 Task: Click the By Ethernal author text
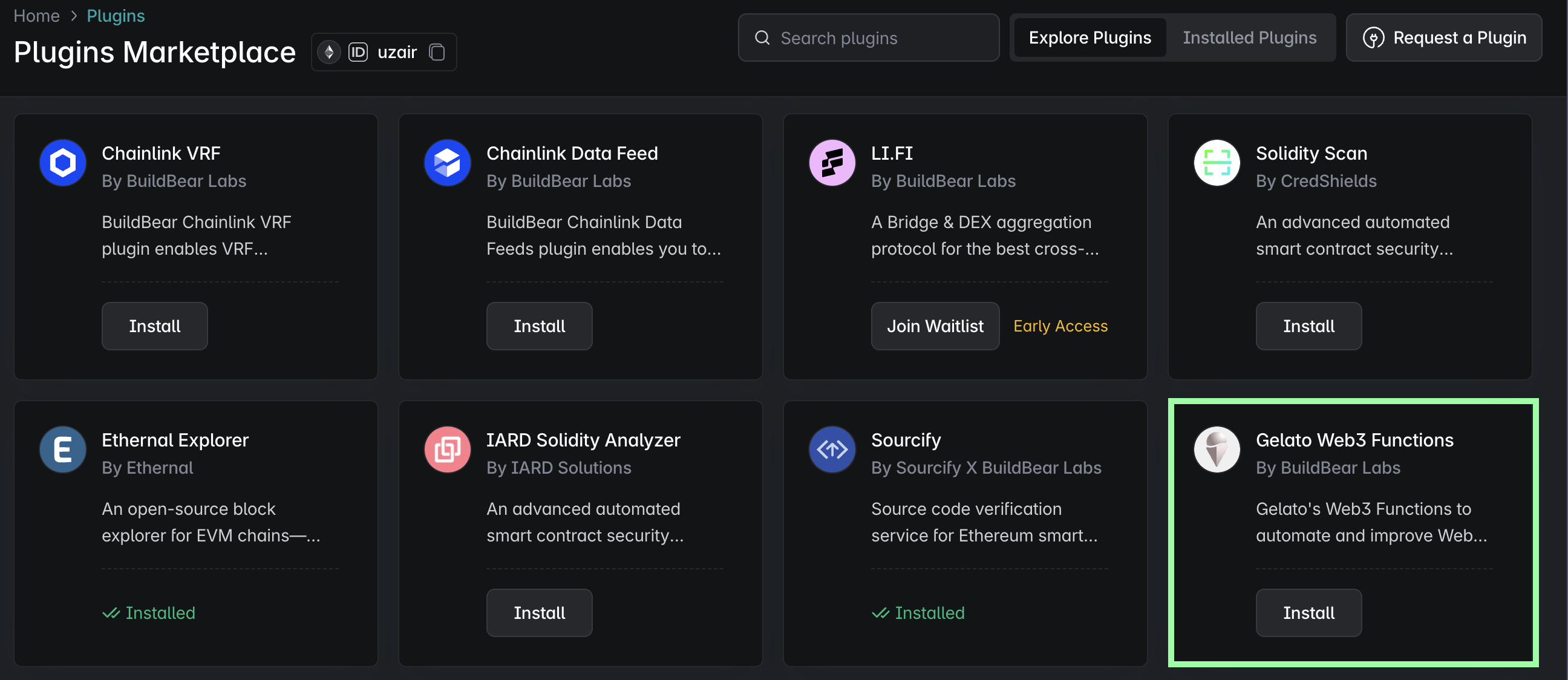[148, 468]
